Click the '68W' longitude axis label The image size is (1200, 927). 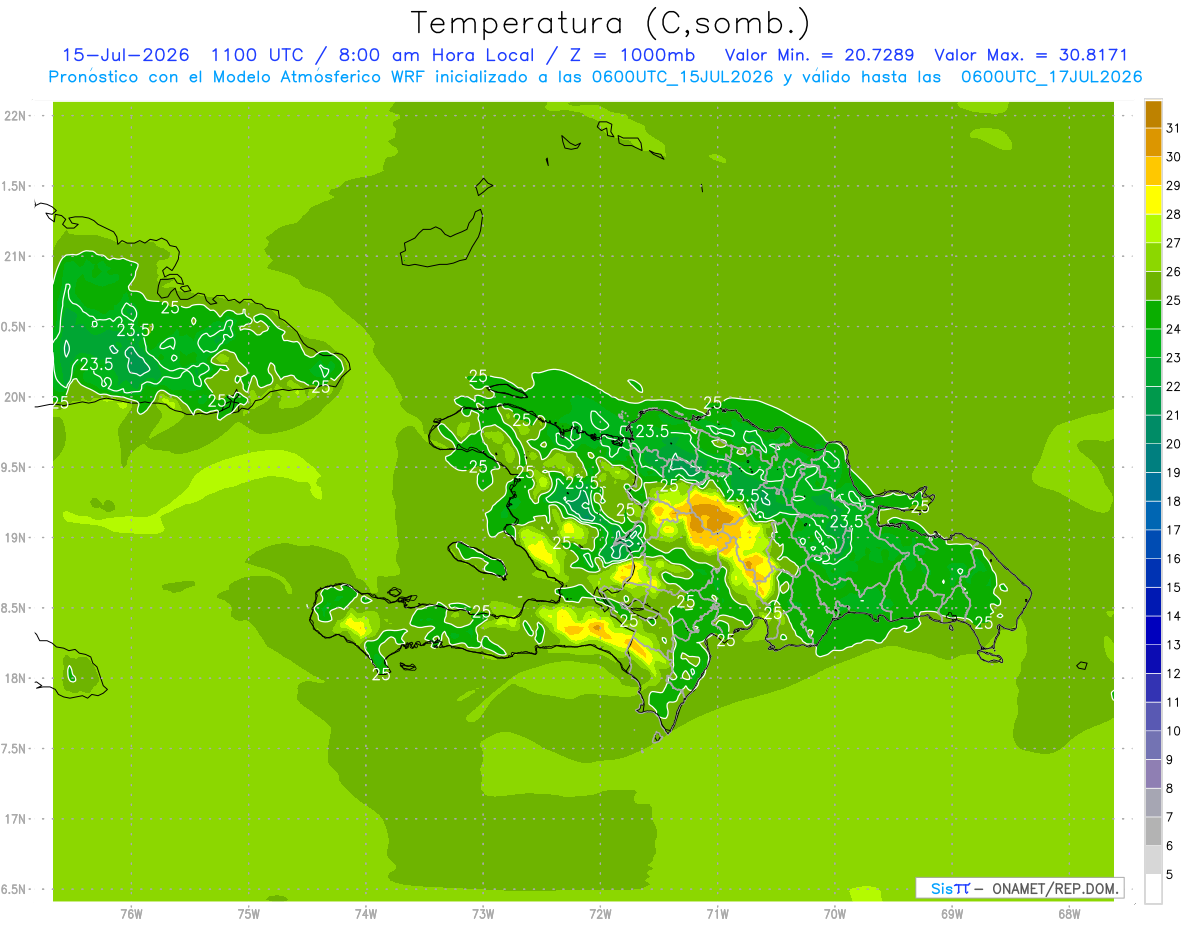coord(1069,913)
